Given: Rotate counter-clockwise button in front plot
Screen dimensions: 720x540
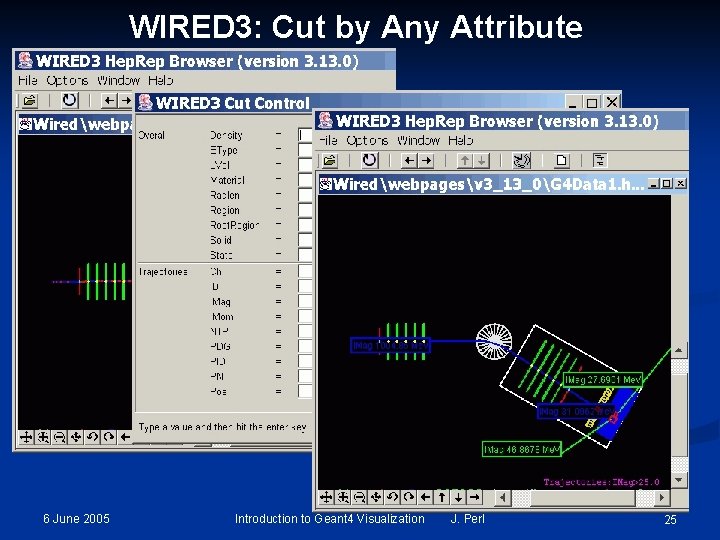Looking at the screenshot, I should click(x=392, y=497).
